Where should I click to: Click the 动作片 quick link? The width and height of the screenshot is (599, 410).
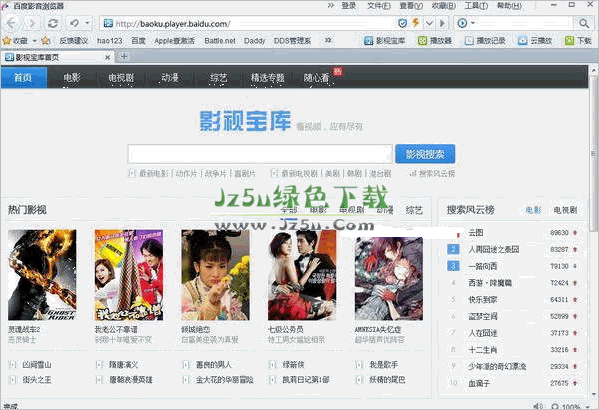pos(186,173)
